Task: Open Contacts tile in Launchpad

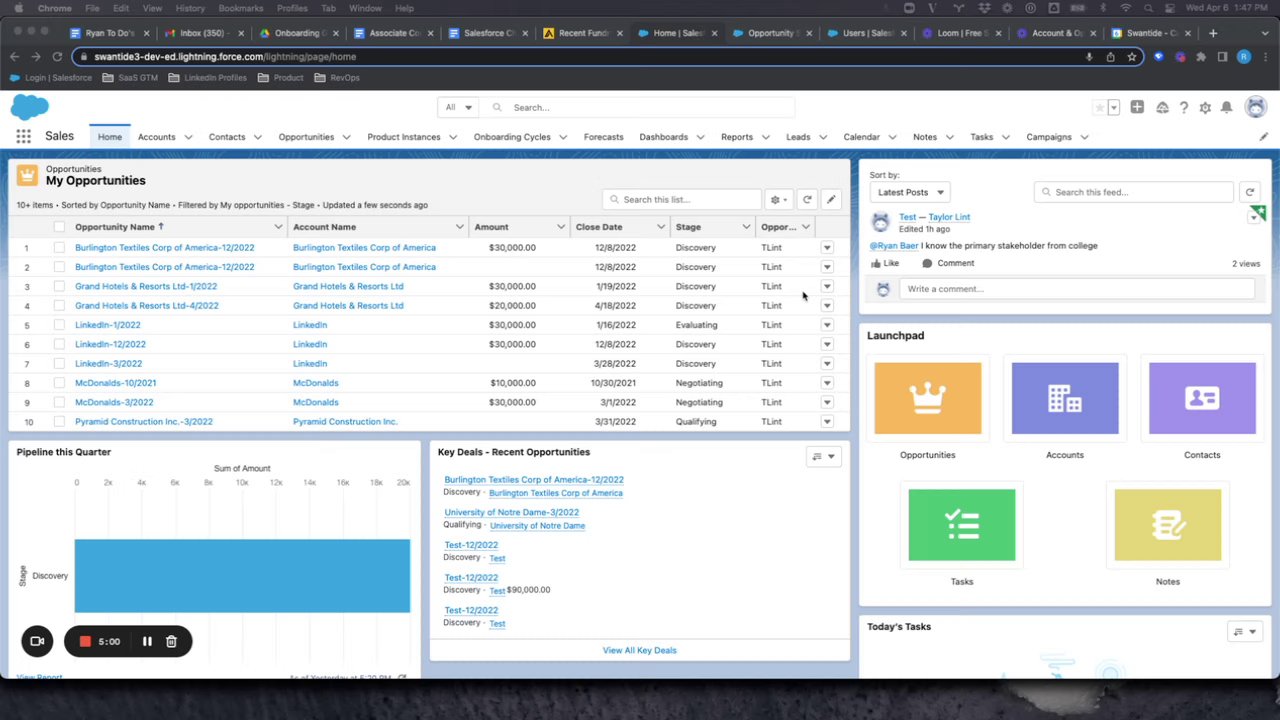Action: (1202, 398)
